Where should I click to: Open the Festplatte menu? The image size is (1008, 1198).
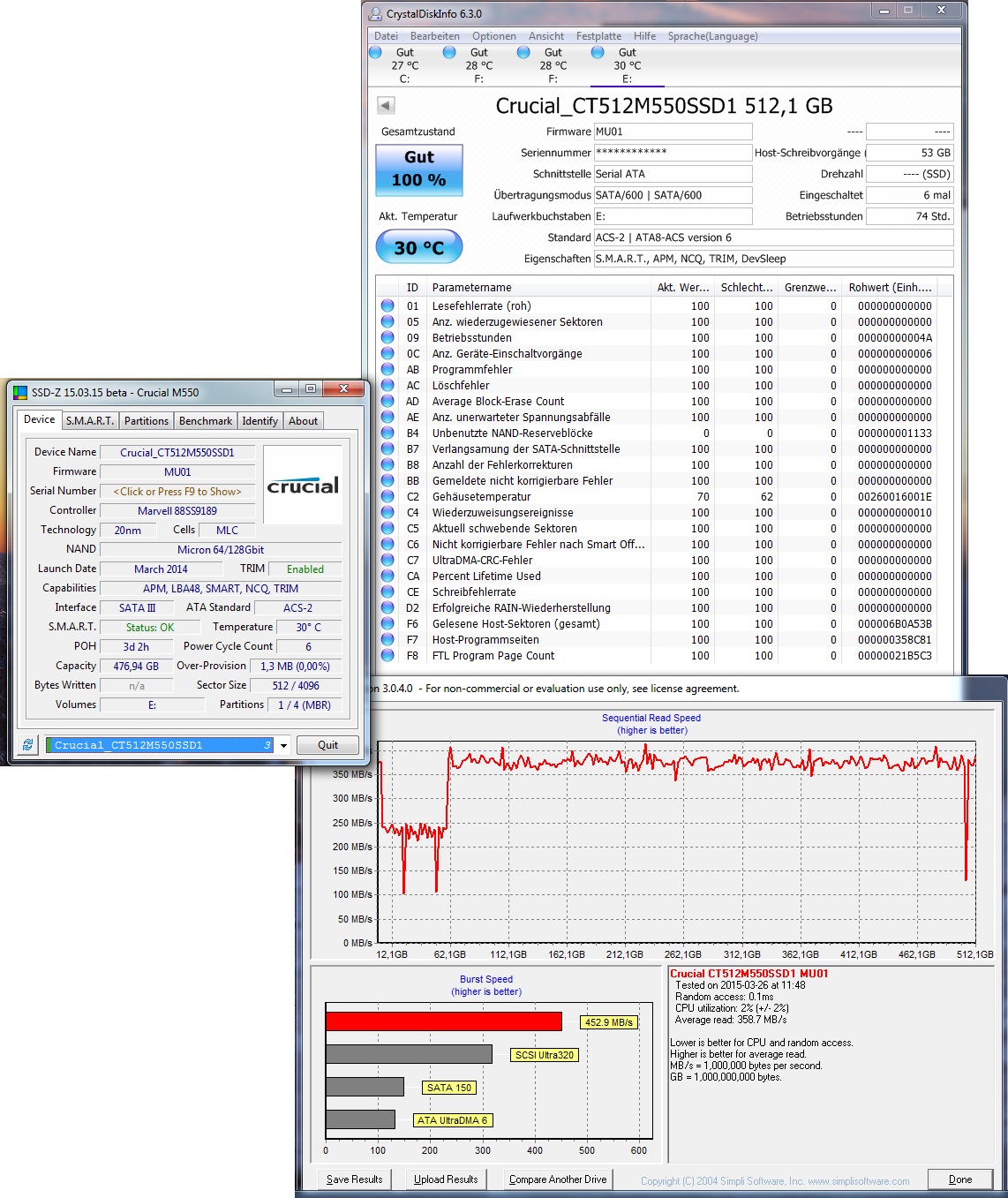[598, 36]
